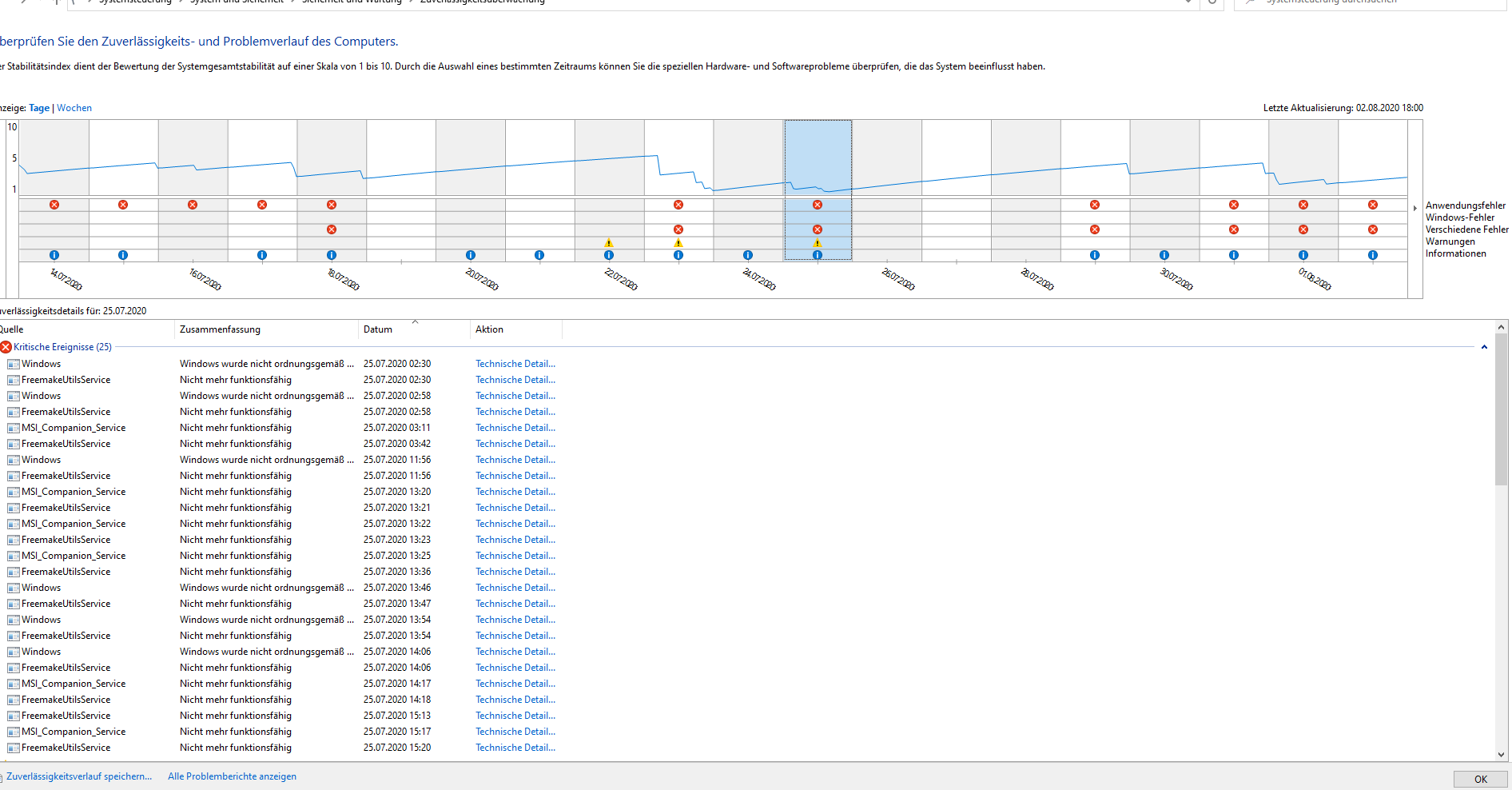The width and height of the screenshot is (1512, 790).
Task: Switch the display to Wochen view
Action: pyautogui.click(x=74, y=107)
